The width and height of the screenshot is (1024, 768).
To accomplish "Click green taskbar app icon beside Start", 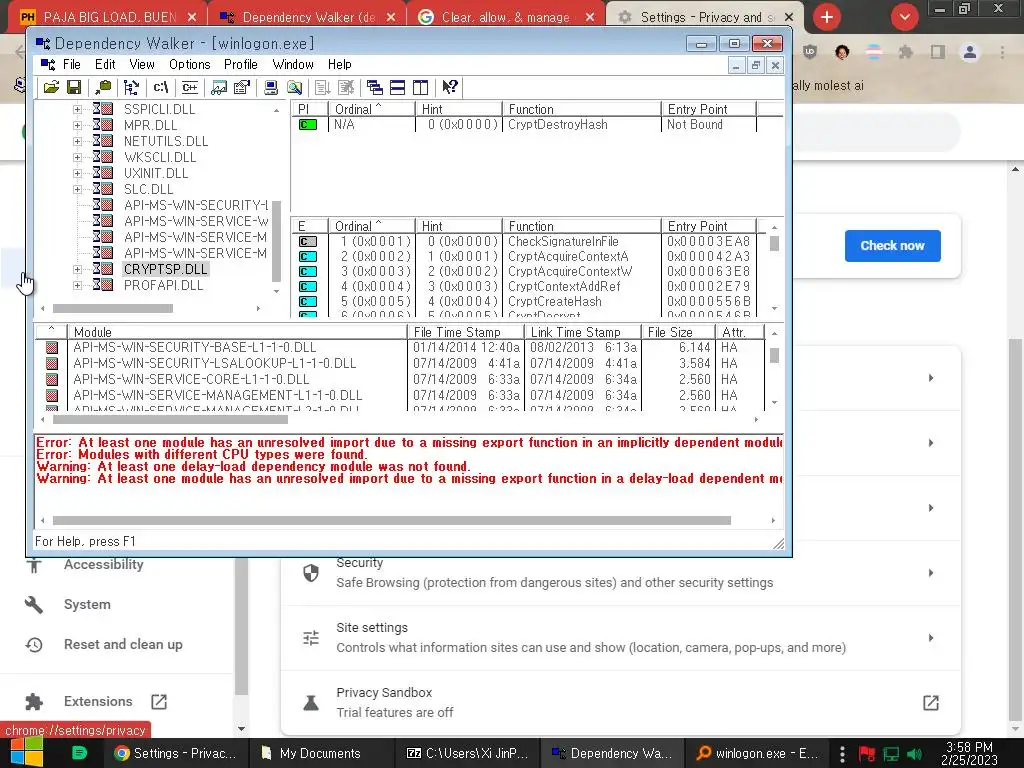I will 80,753.
